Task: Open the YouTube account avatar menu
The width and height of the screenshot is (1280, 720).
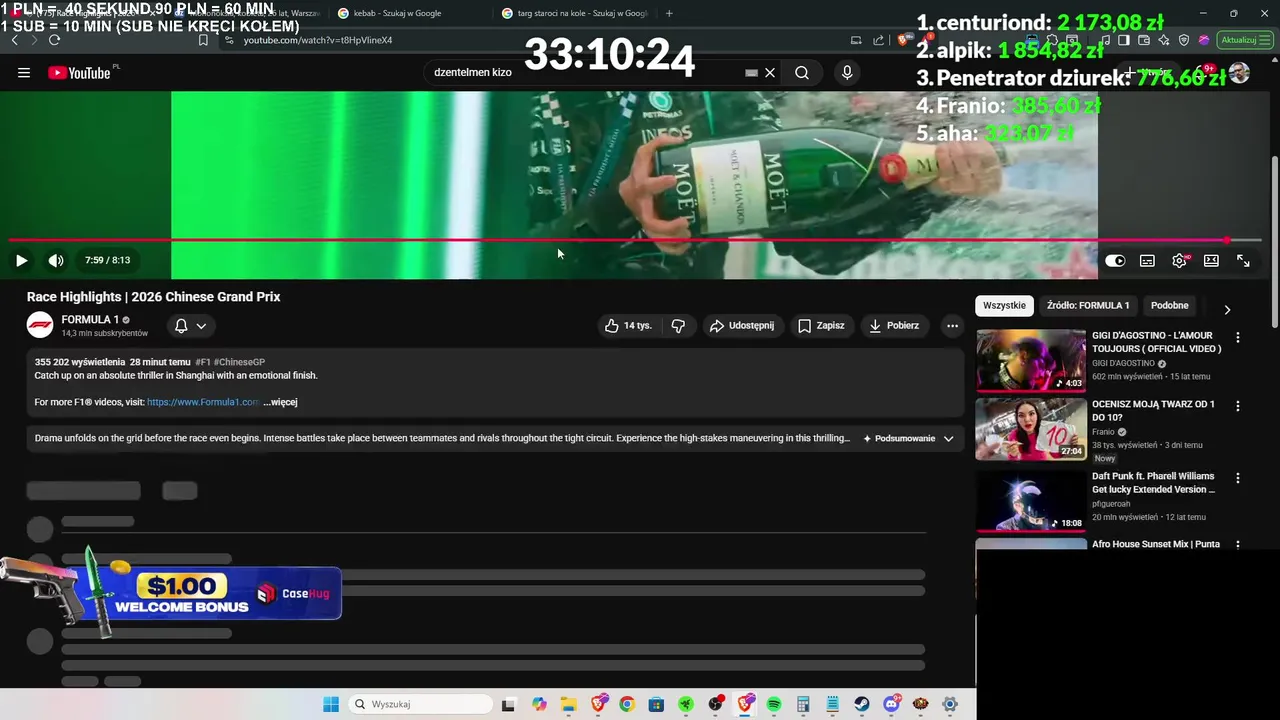Action: point(1239,73)
